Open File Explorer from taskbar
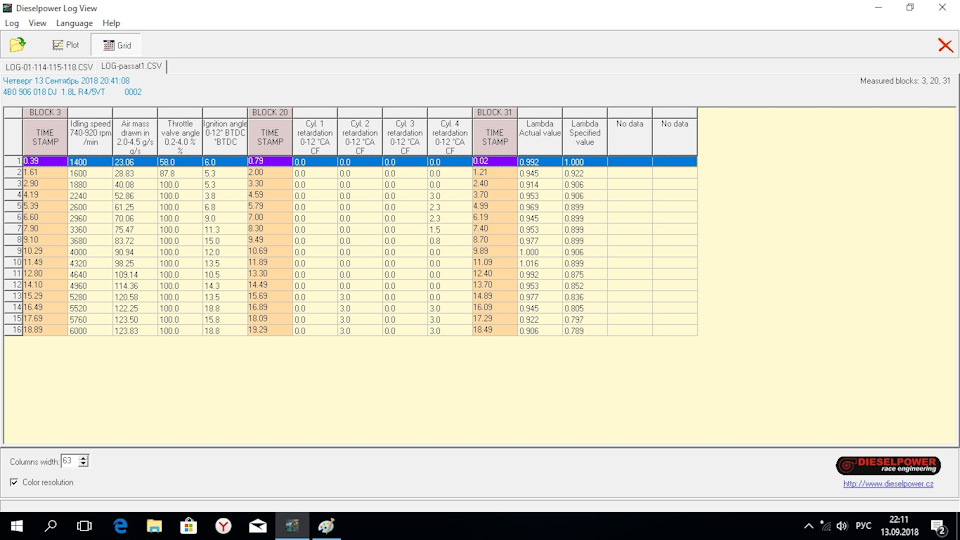Screen dimensions: 960x540 click(154, 526)
